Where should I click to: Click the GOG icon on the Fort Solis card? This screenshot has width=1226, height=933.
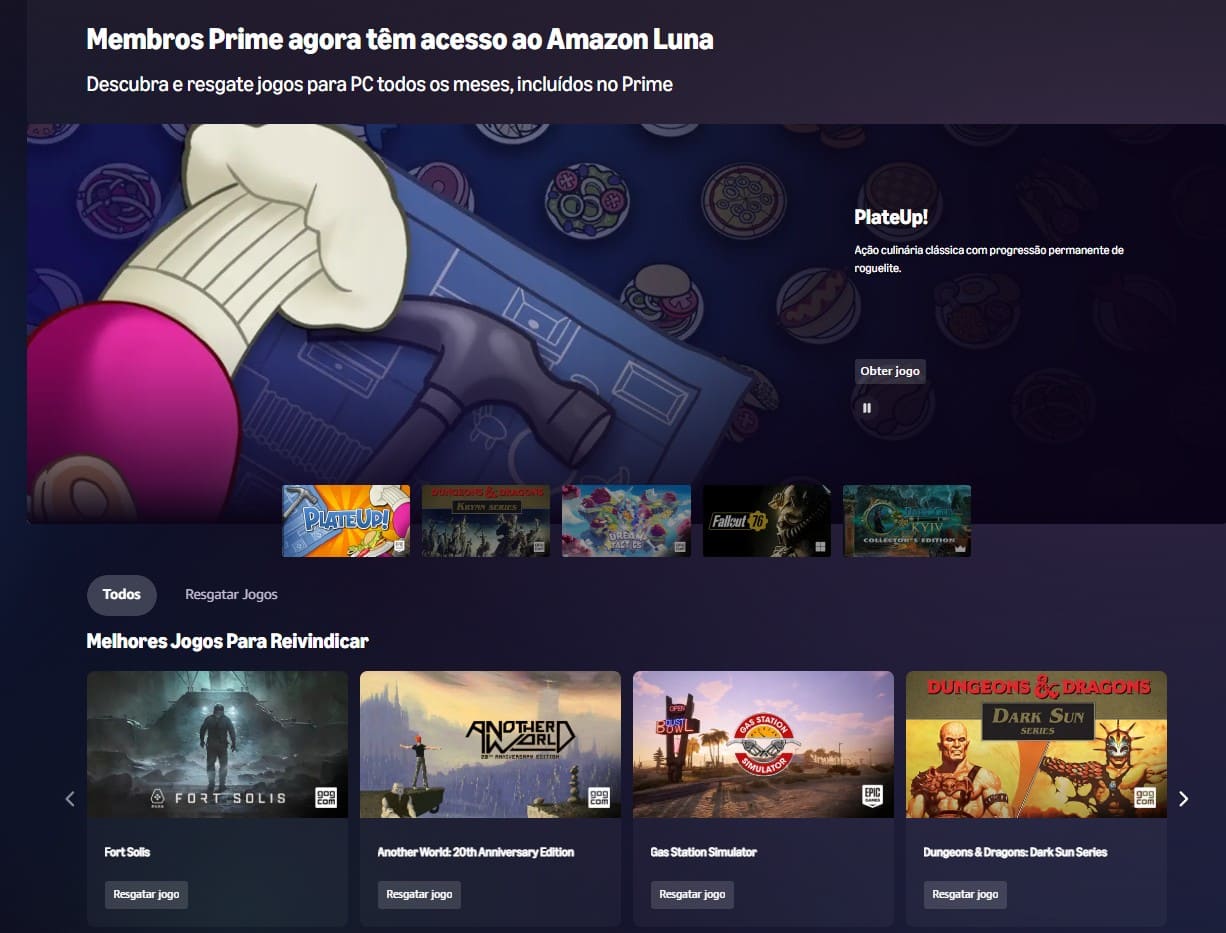(326, 797)
